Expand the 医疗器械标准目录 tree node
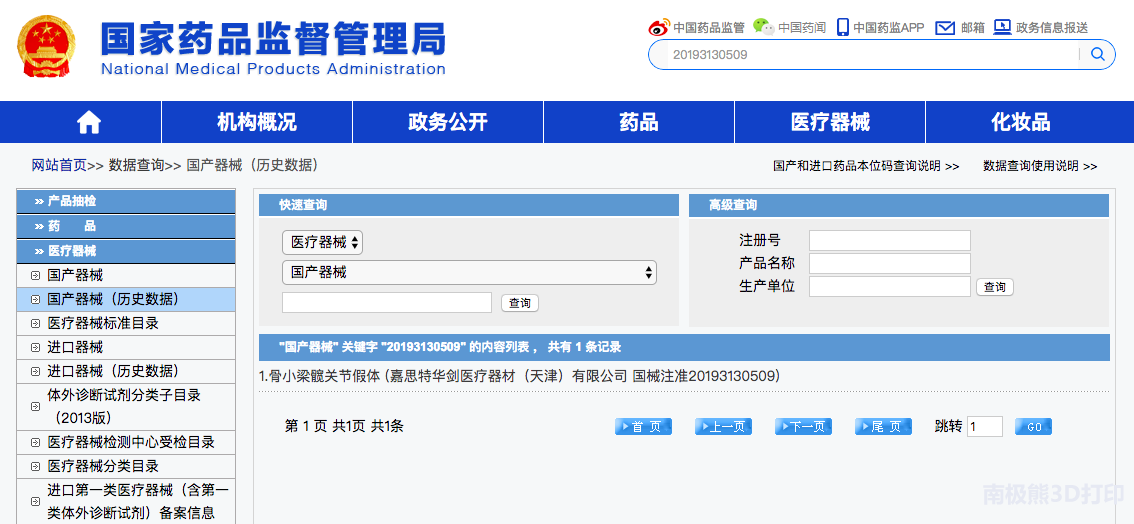This screenshot has width=1134, height=524. (x=36, y=323)
